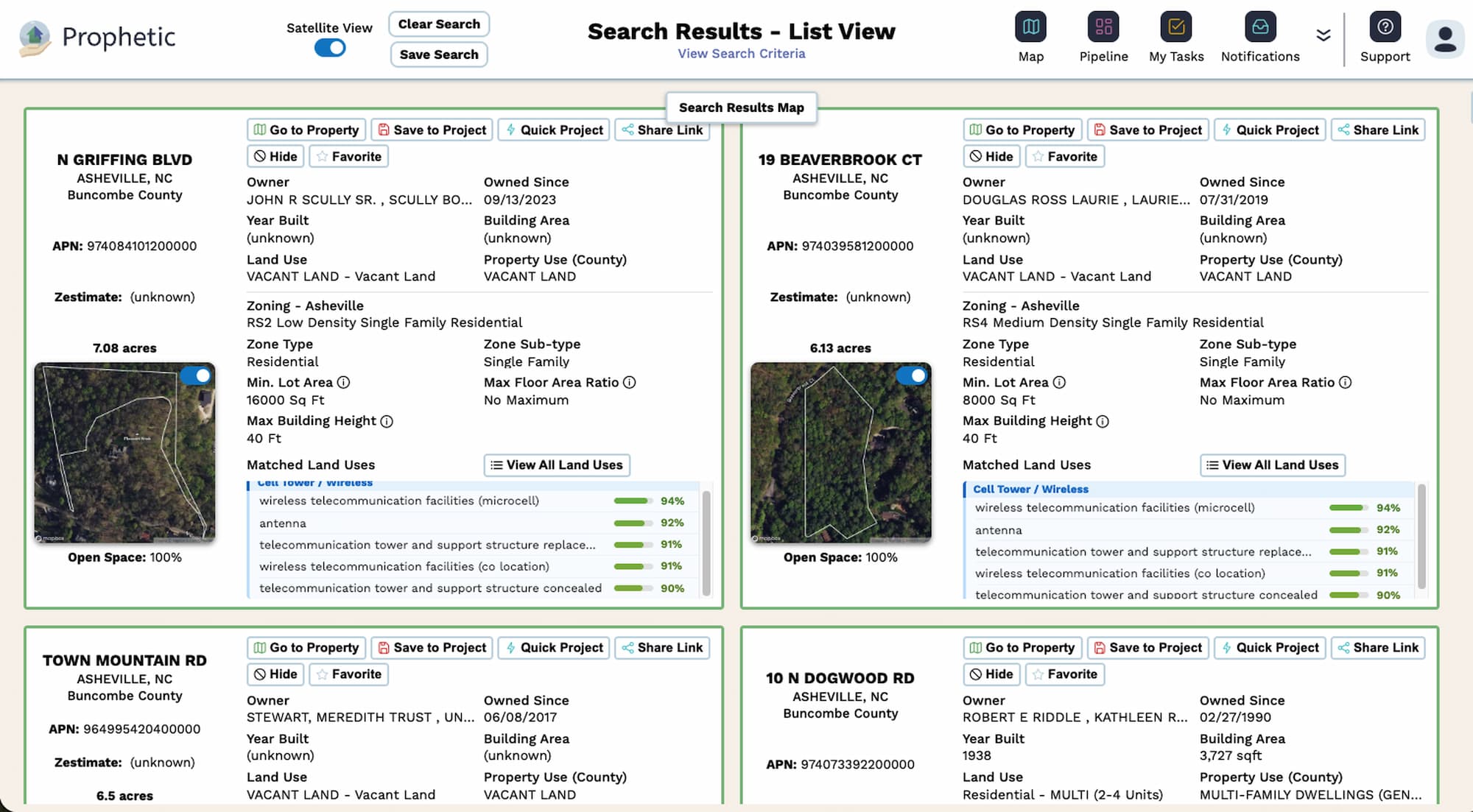
Task: Open the Map view icon
Action: point(1030,27)
